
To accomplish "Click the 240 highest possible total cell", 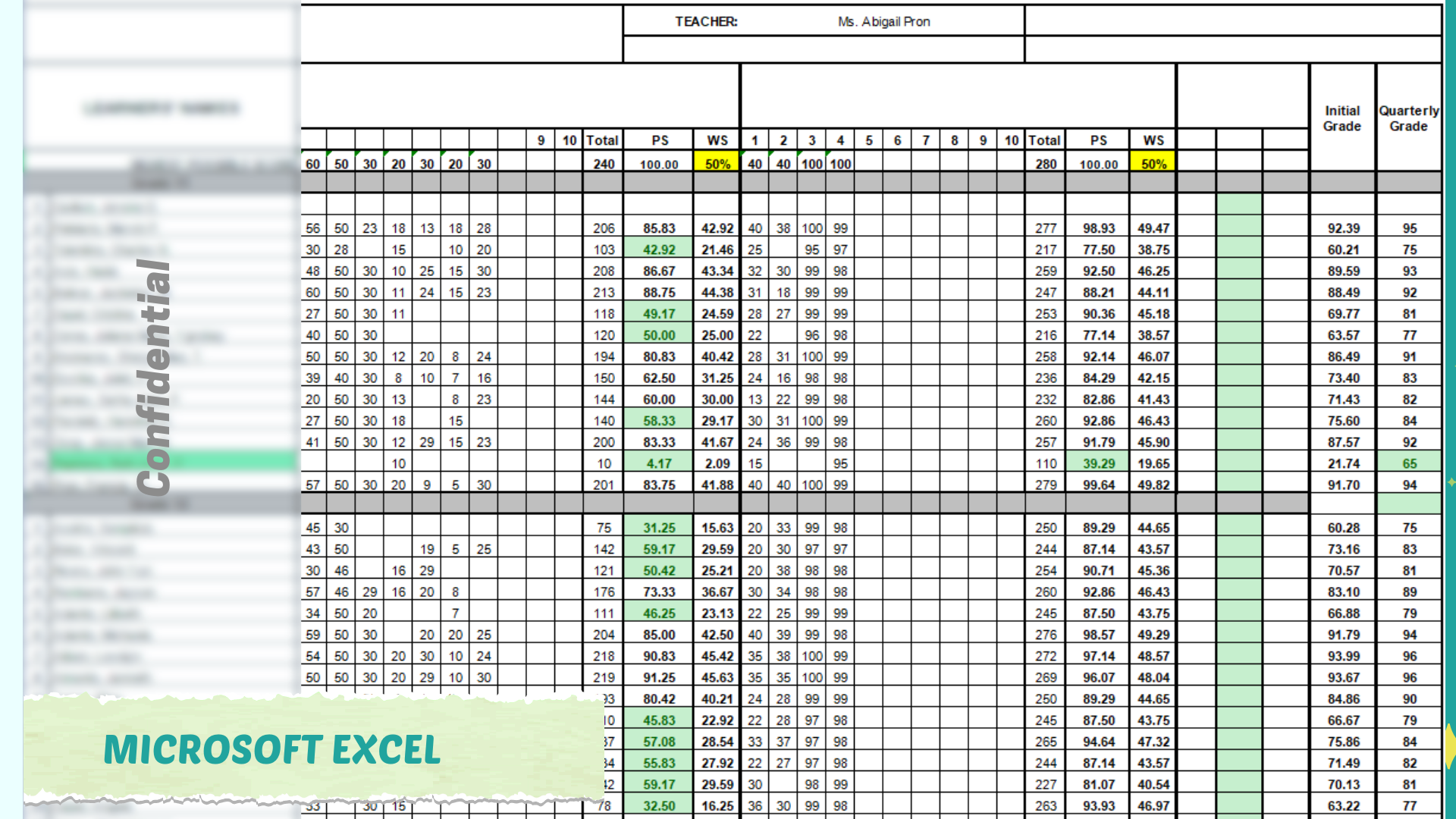I will (x=604, y=164).
